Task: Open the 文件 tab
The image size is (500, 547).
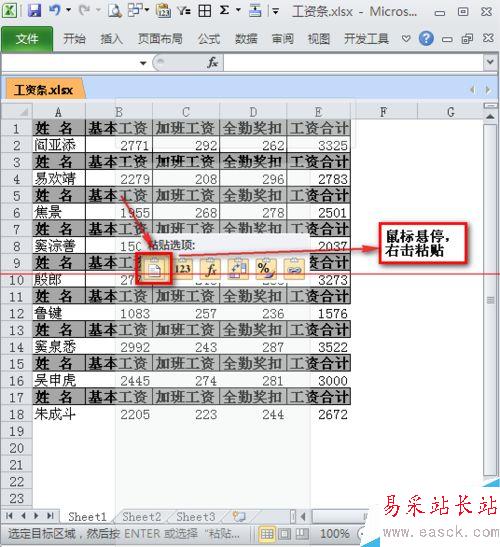Action: [x=27, y=38]
